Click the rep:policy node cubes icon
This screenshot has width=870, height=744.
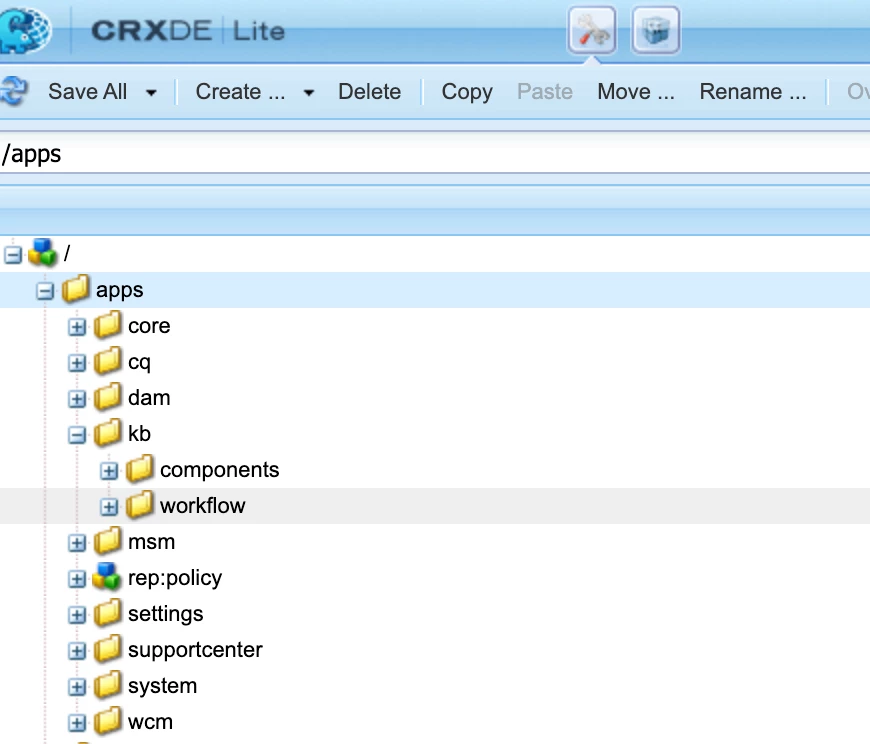107,577
